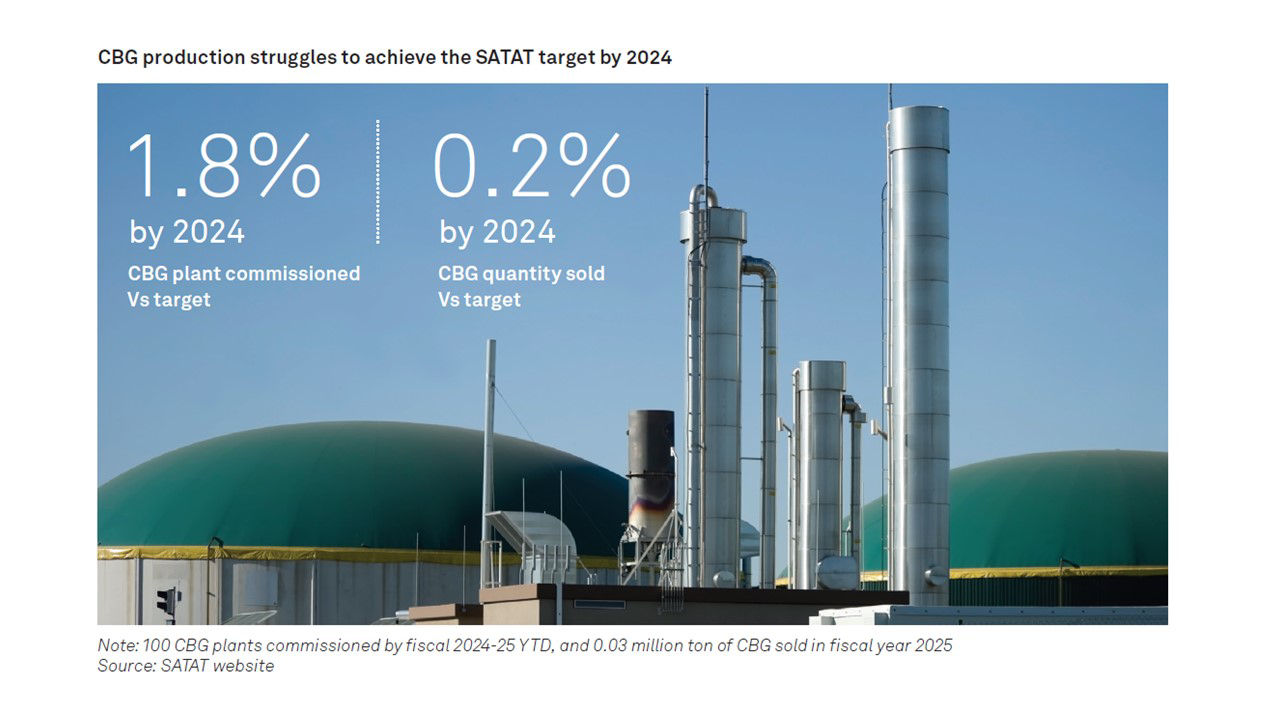Click the 'Source: SATAT website' line
The width and height of the screenshot is (1280, 720).
pos(186,666)
